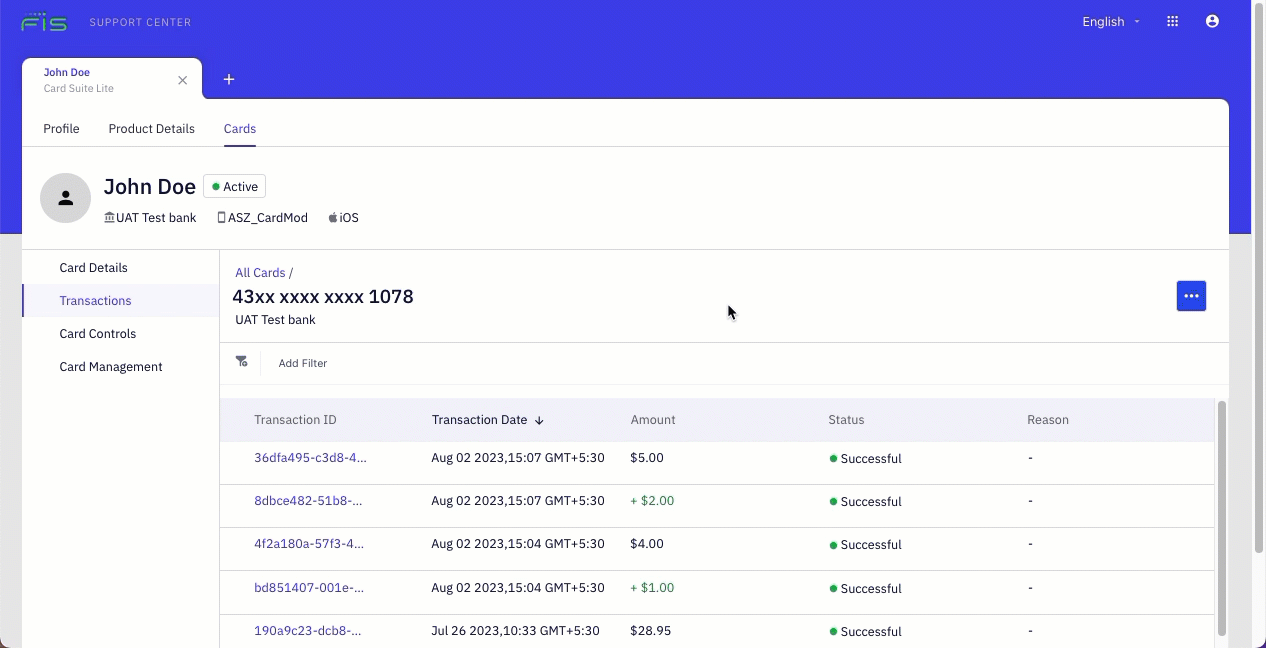Switch to the Profile tab
1266x648 pixels.
click(x=61, y=128)
